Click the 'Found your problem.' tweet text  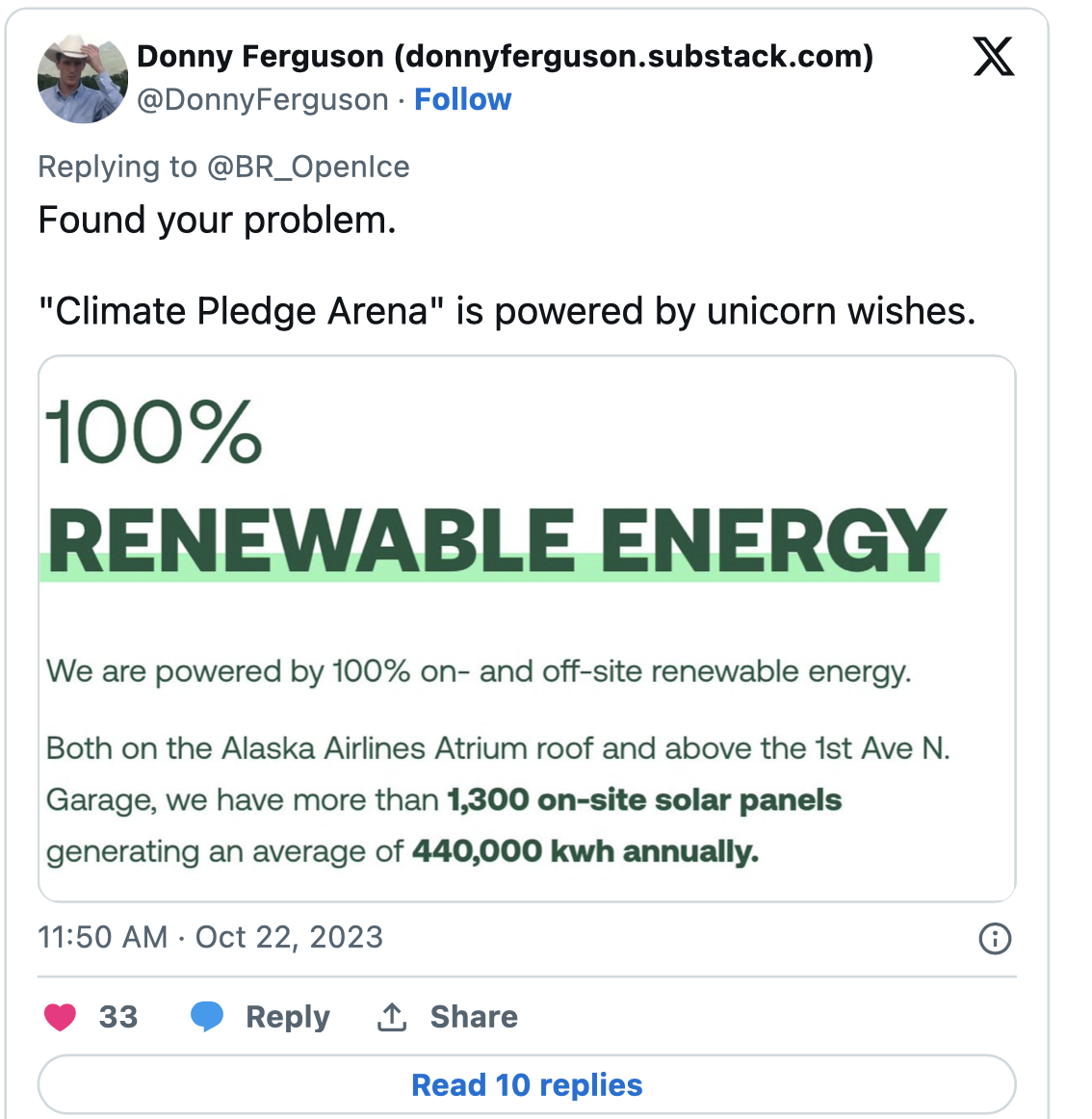click(217, 220)
